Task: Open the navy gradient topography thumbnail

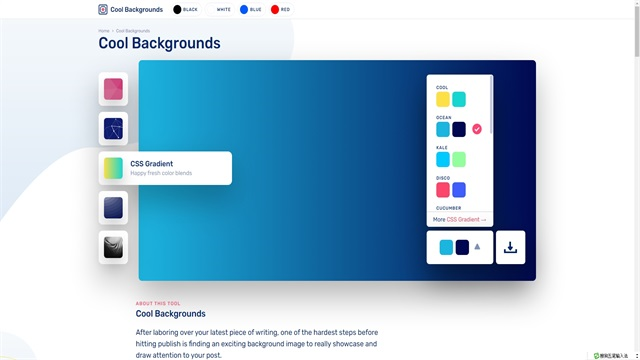Action: (x=113, y=208)
